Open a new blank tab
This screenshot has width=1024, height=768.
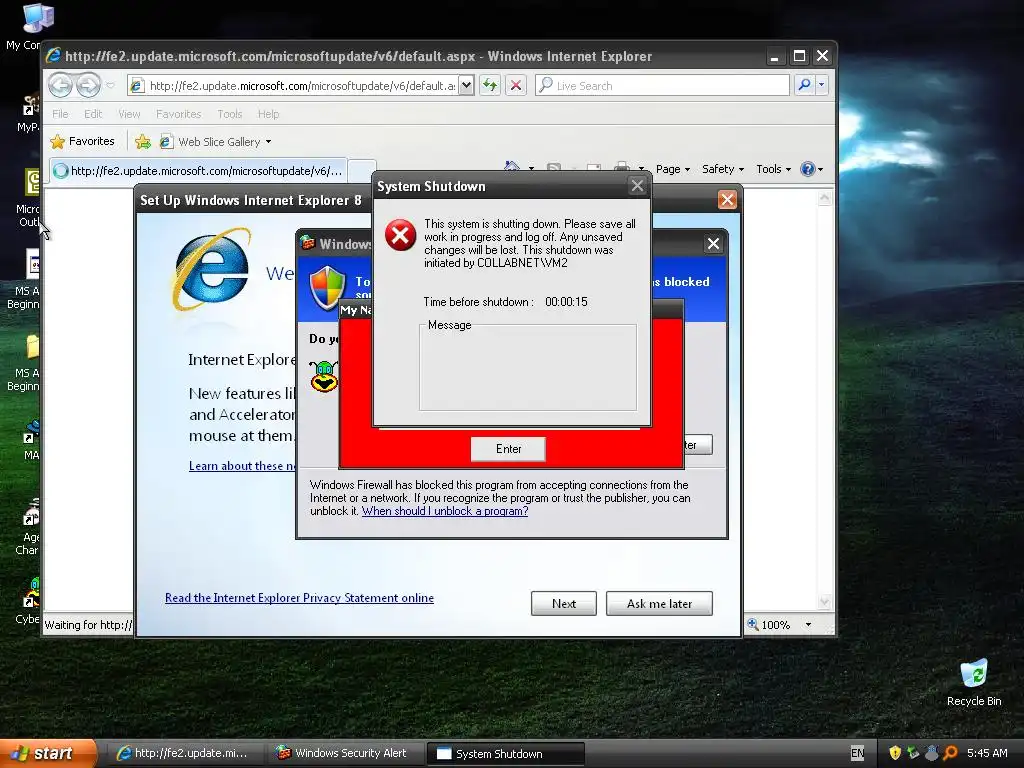pyautogui.click(x=361, y=170)
